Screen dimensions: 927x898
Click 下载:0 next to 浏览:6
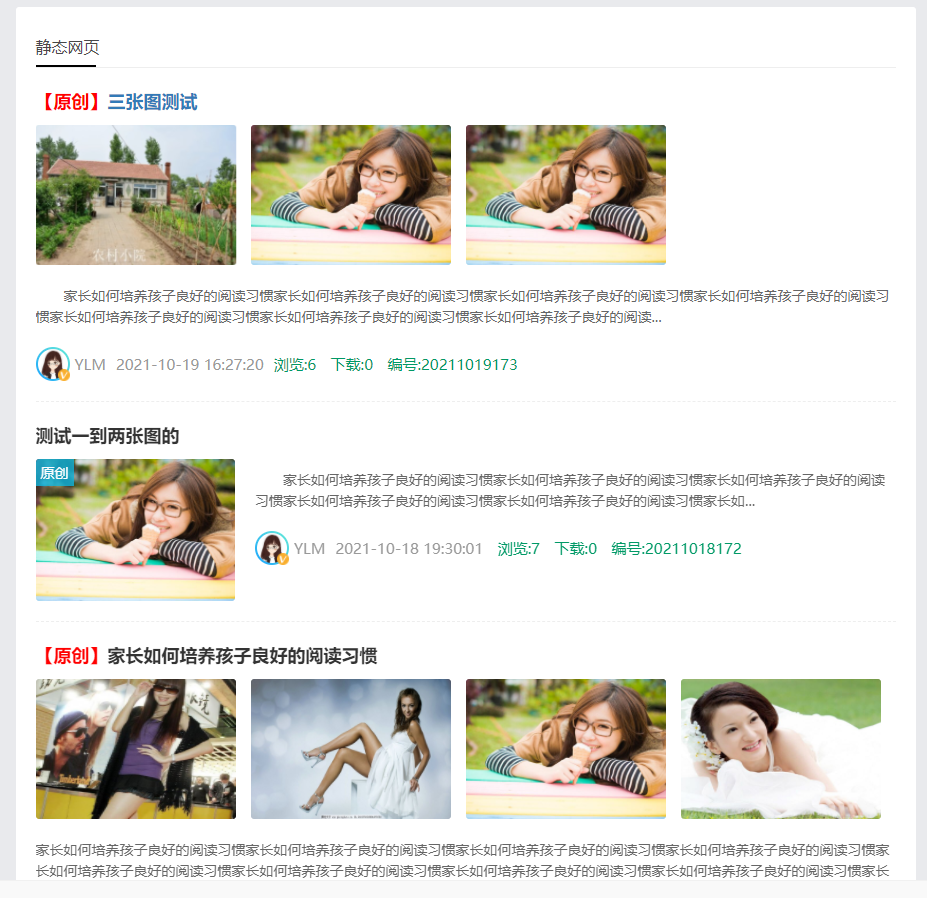(x=352, y=365)
